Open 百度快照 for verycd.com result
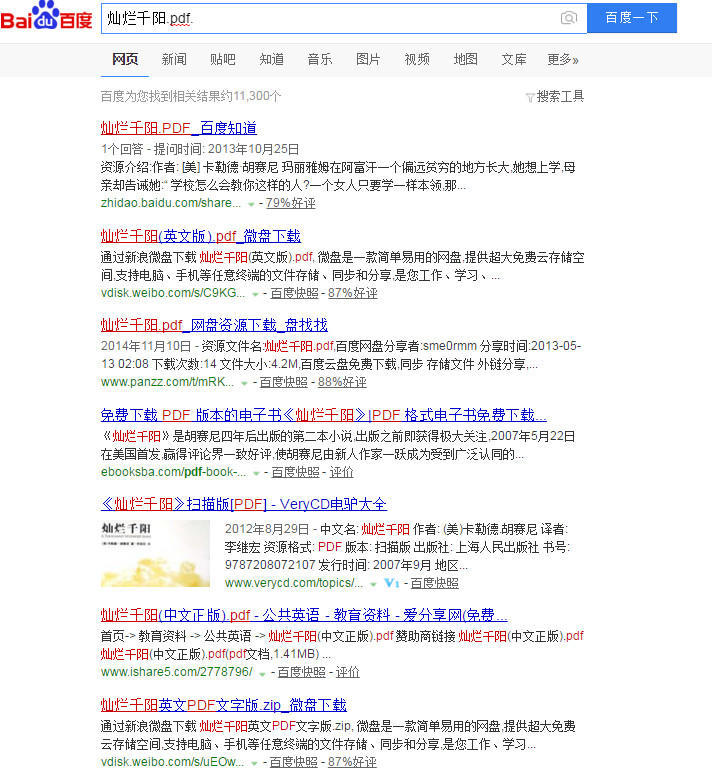The width and height of the screenshot is (712, 776). [434, 583]
